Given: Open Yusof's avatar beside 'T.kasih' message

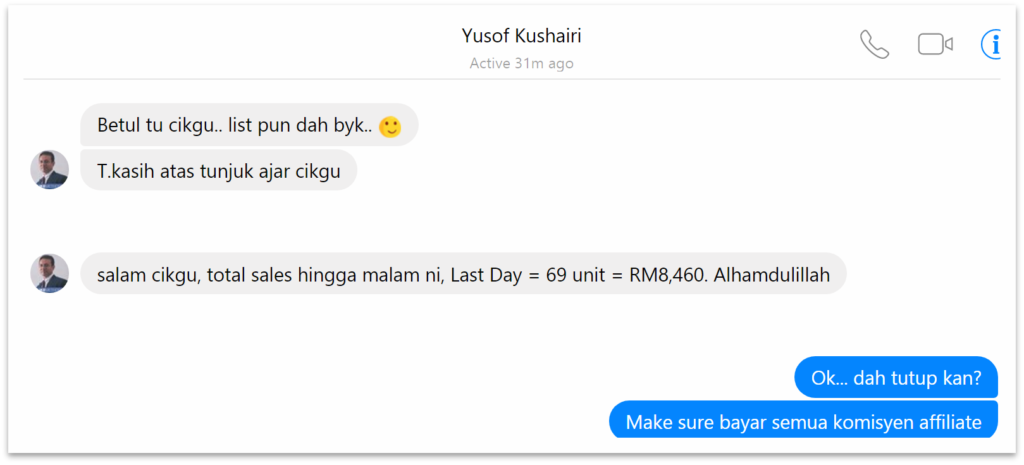Looking at the screenshot, I should pos(50,170).
